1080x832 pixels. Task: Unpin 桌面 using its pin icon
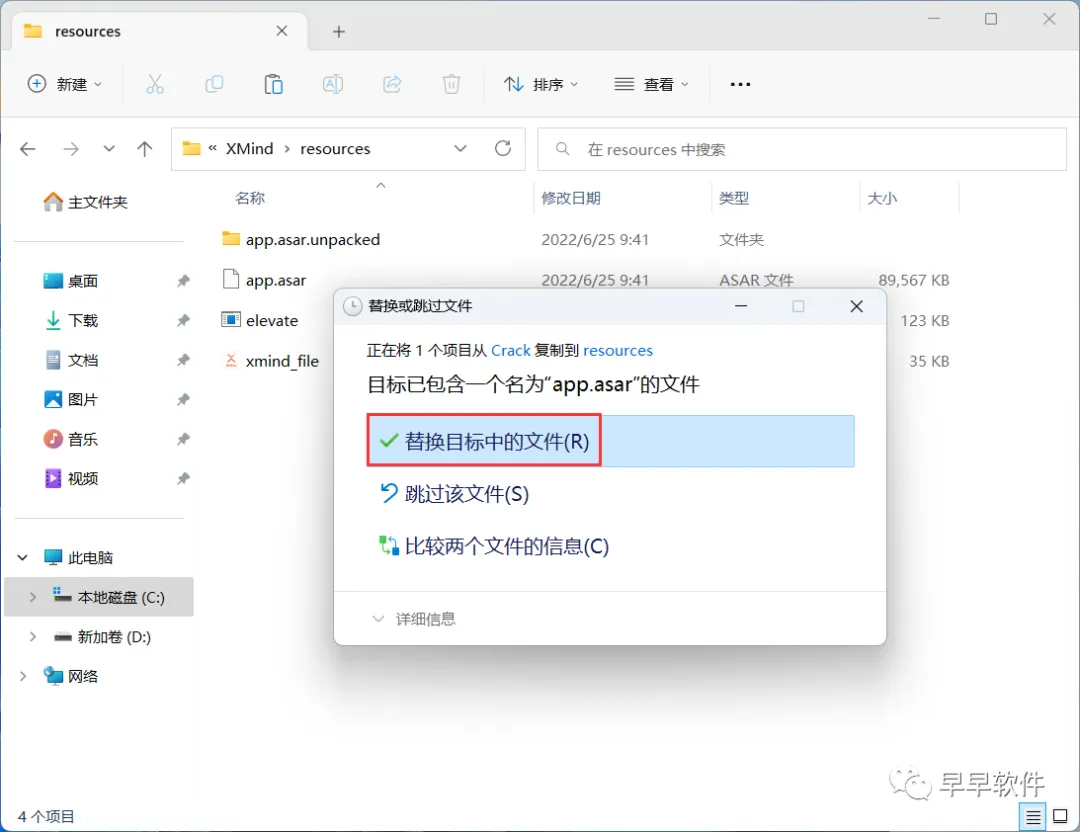pos(183,281)
